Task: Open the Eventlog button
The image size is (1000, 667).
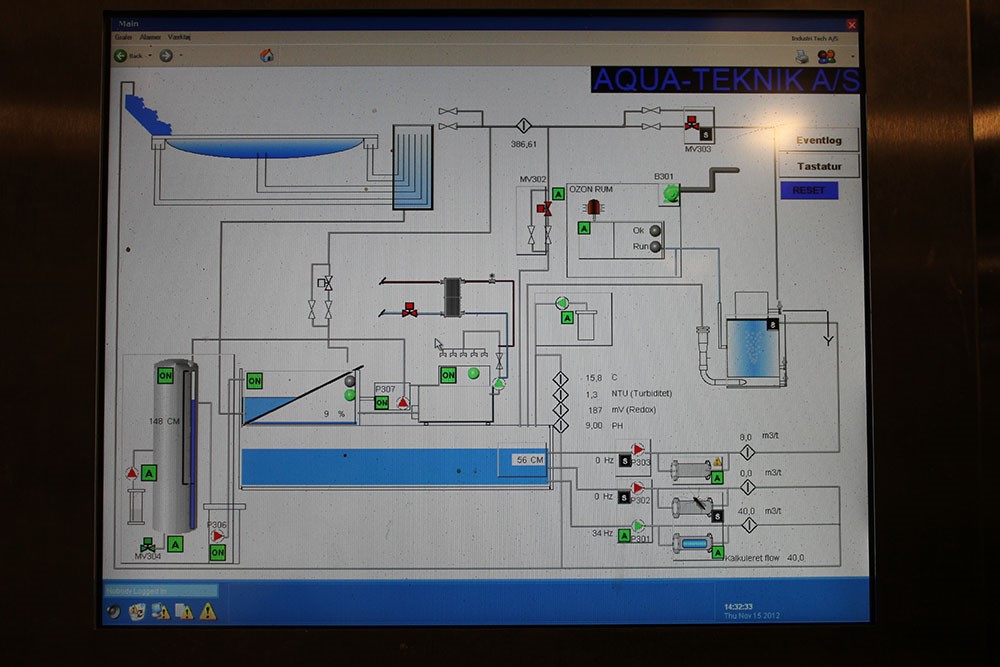Action: [818, 140]
